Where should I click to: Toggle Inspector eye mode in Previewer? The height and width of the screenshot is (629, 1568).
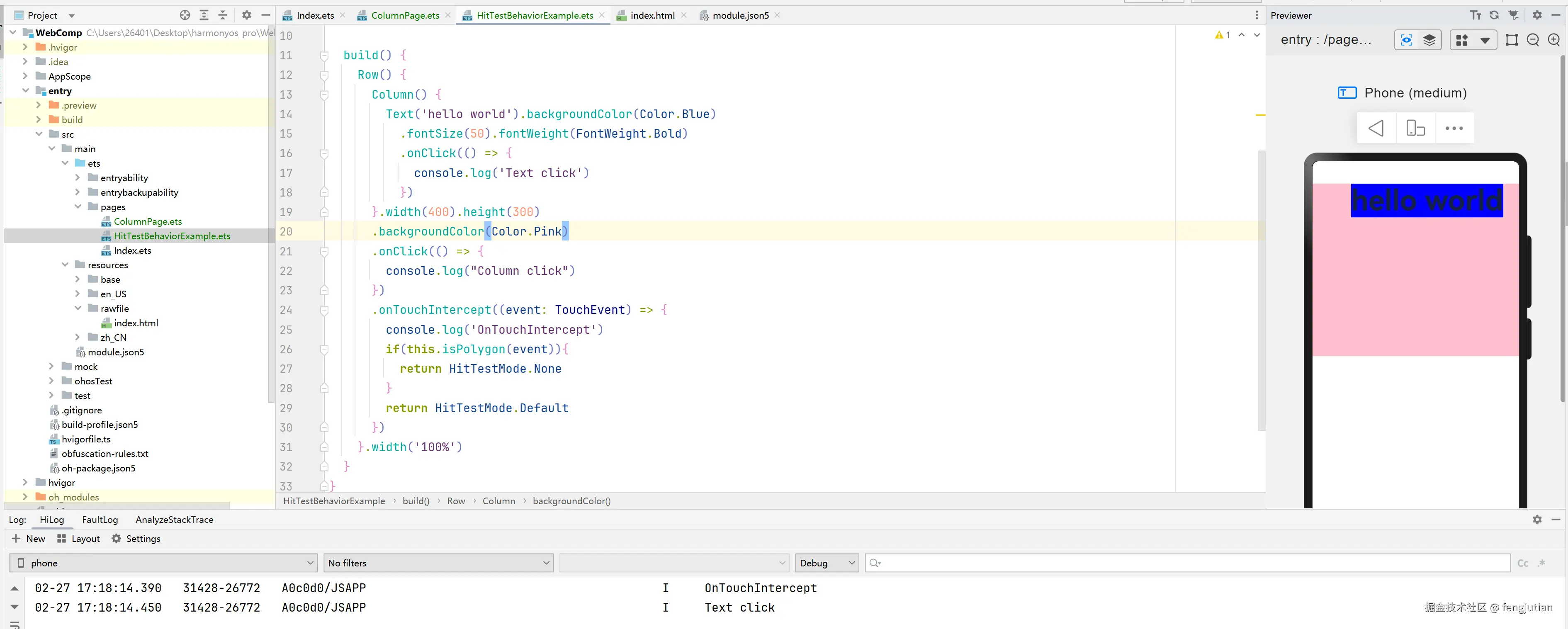(x=1406, y=40)
